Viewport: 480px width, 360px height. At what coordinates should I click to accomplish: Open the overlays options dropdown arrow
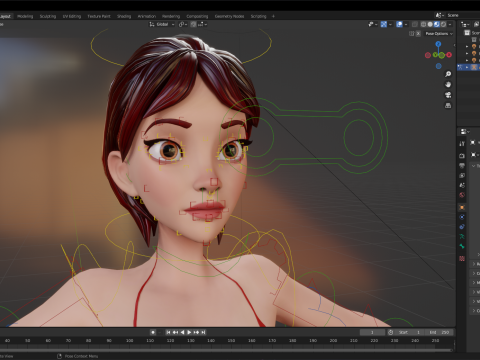(406, 24)
